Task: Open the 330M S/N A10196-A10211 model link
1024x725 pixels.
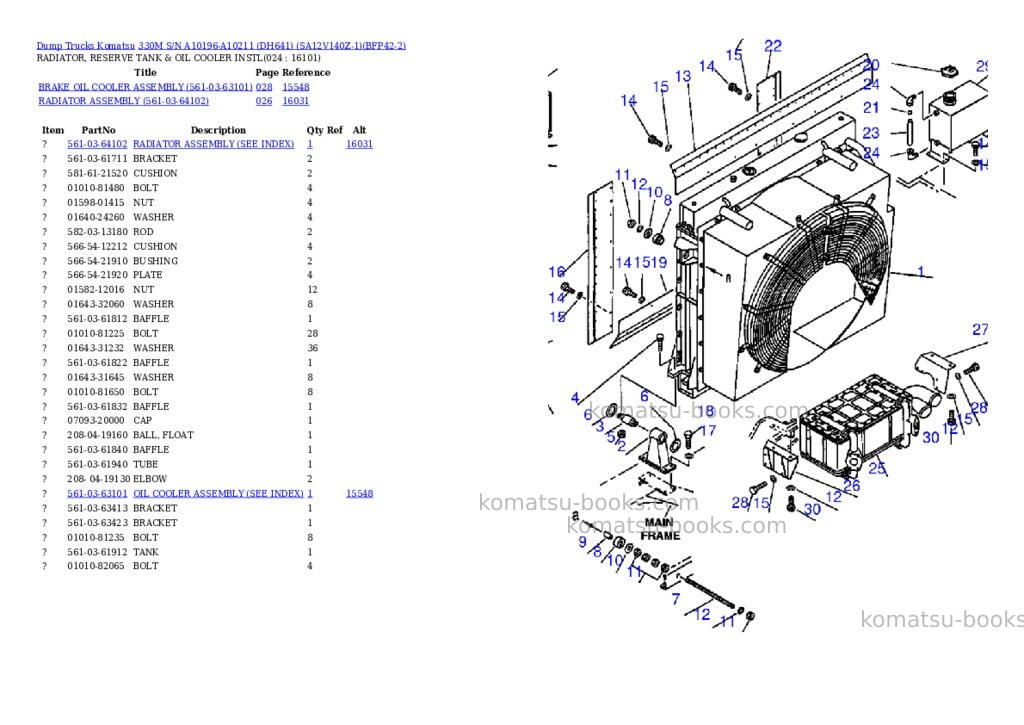Action: 272,46
